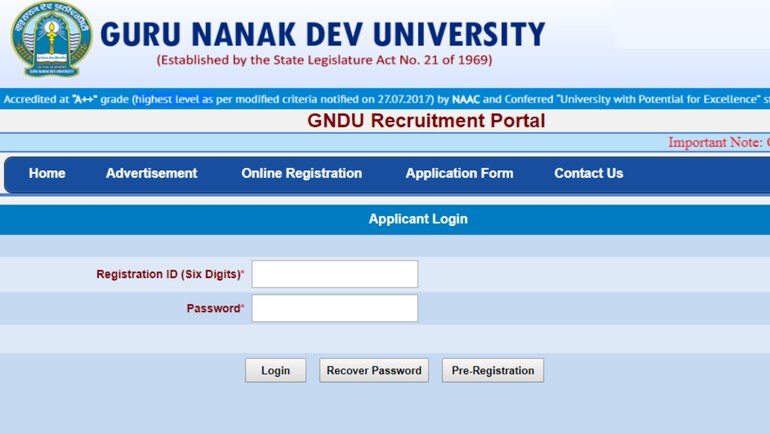Screen dimensions: 770x433
Task: Click the Guru Nanak Dev University logo
Action: 49,40
